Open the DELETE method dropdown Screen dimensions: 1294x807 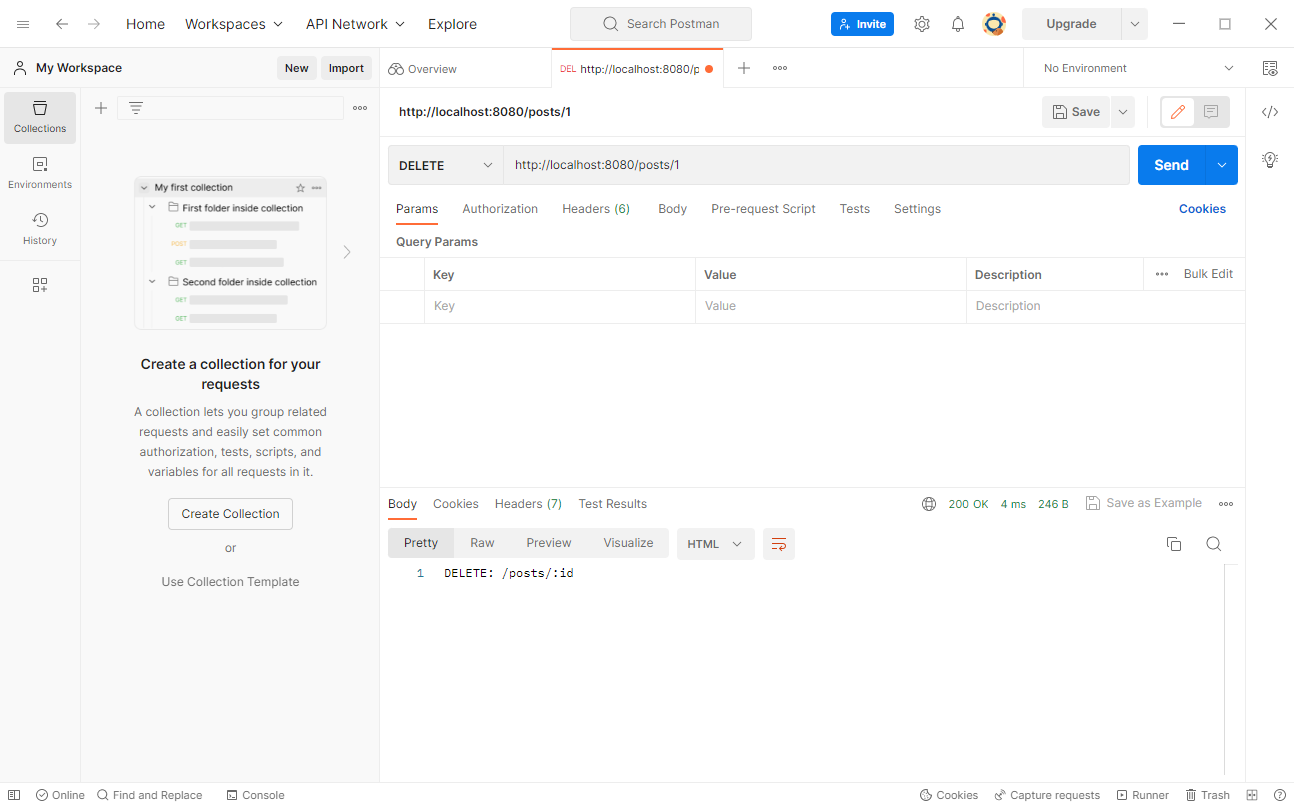(446, 165)
